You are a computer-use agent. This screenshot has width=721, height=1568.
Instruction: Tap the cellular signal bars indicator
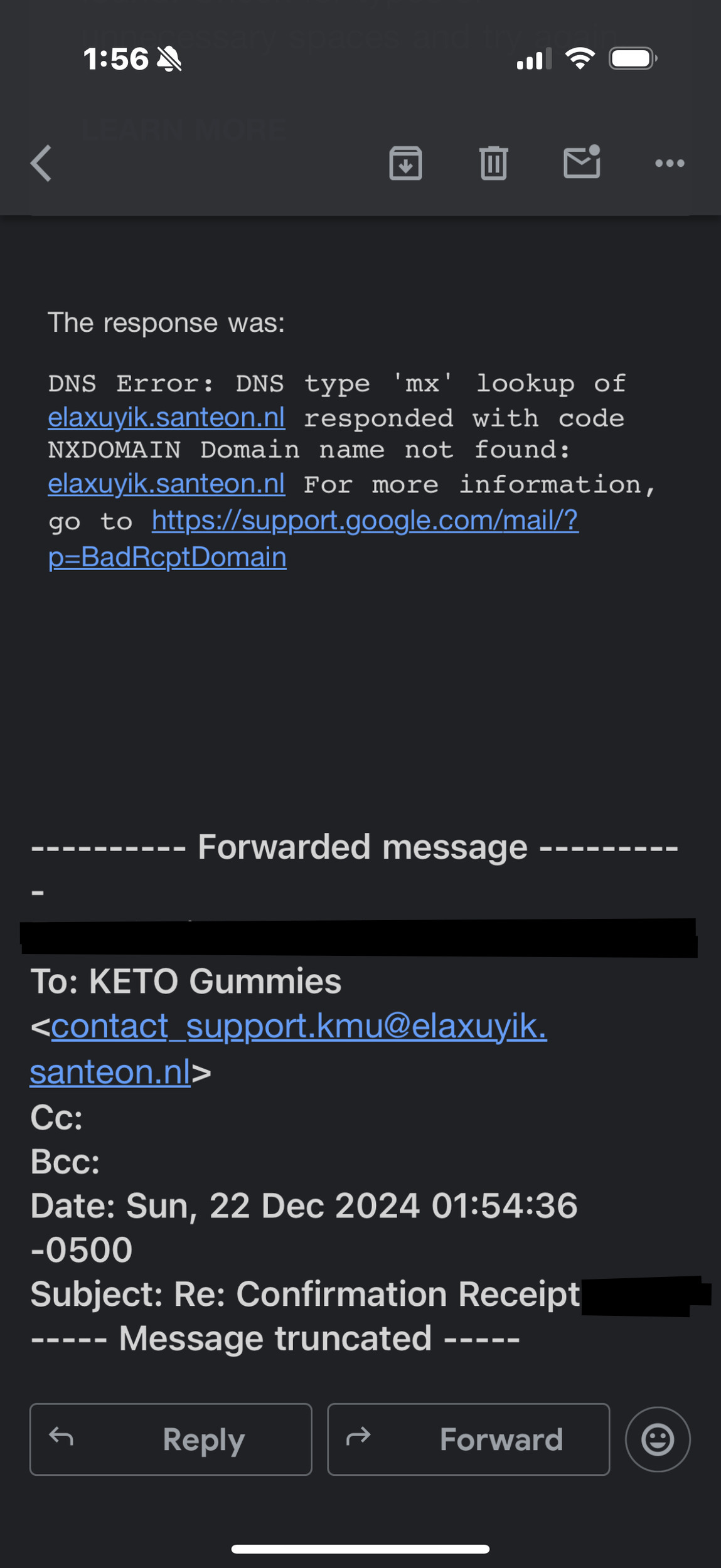533,60
